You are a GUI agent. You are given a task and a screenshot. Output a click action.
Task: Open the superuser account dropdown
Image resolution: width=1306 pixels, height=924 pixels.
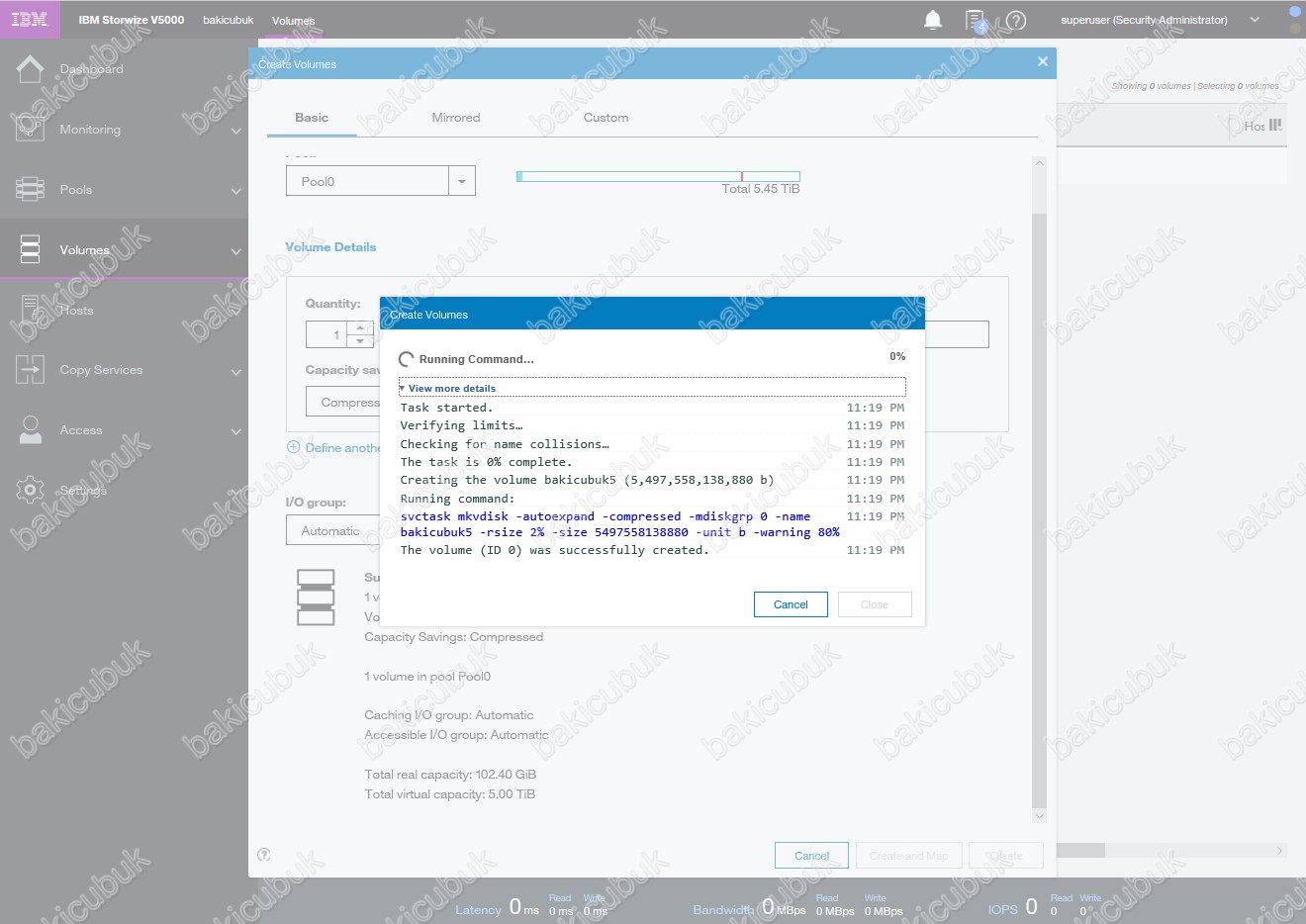click(x=1255, y=20)
